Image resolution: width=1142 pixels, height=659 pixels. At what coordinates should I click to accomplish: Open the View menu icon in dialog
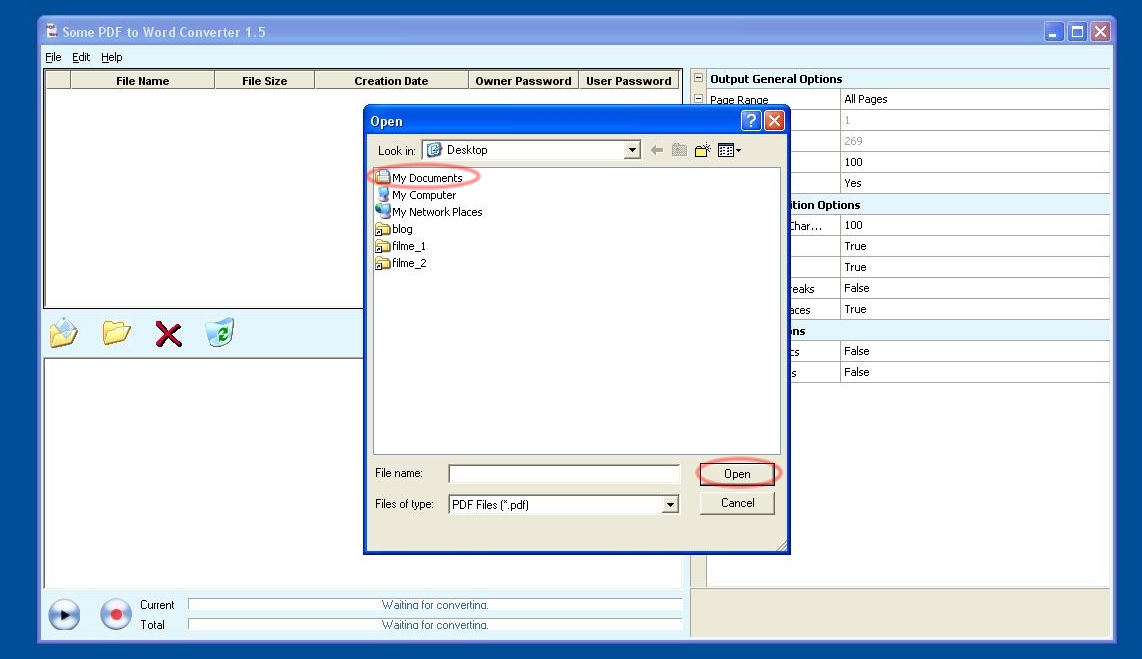point(729,150)
